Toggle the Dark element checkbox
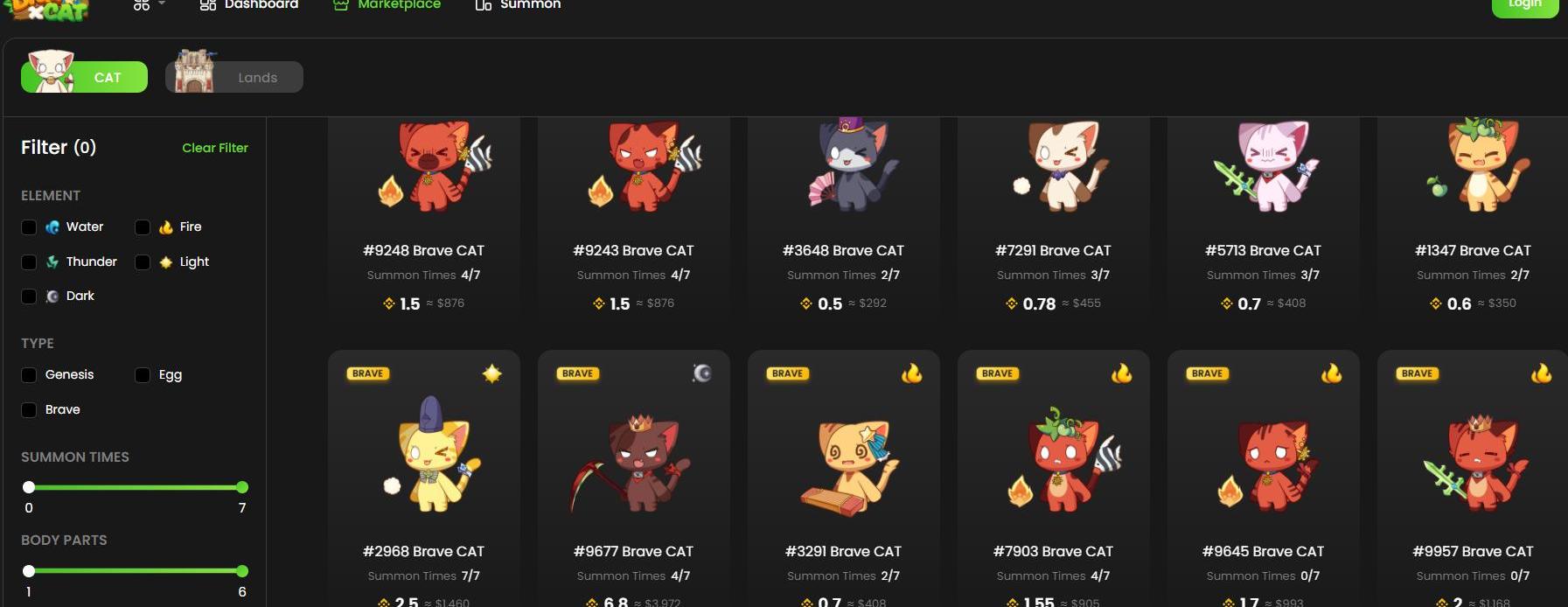Viewport: 1568px width, 607px height. [x=29, y=297]
